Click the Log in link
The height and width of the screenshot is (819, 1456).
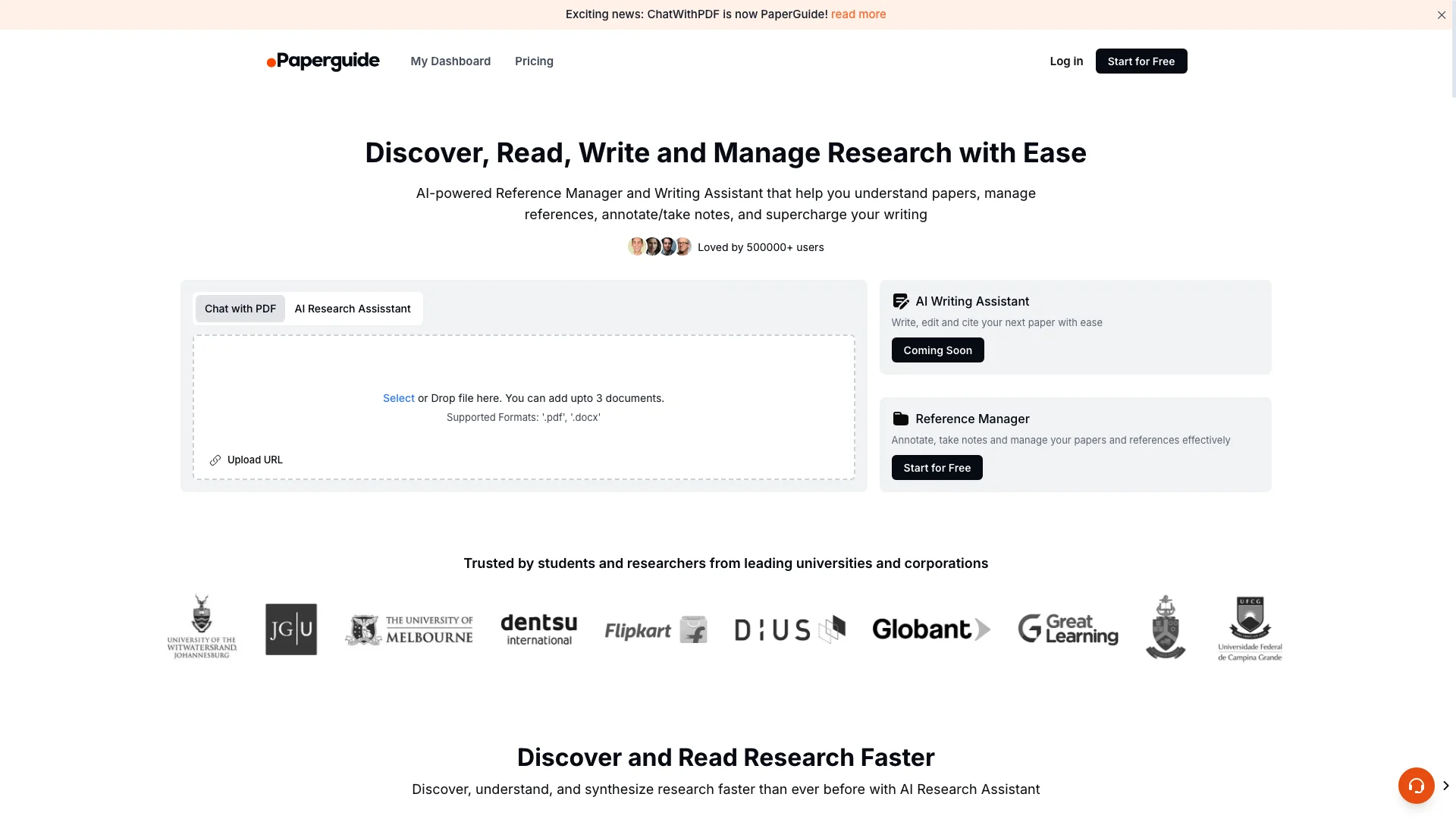(1066, 61)
